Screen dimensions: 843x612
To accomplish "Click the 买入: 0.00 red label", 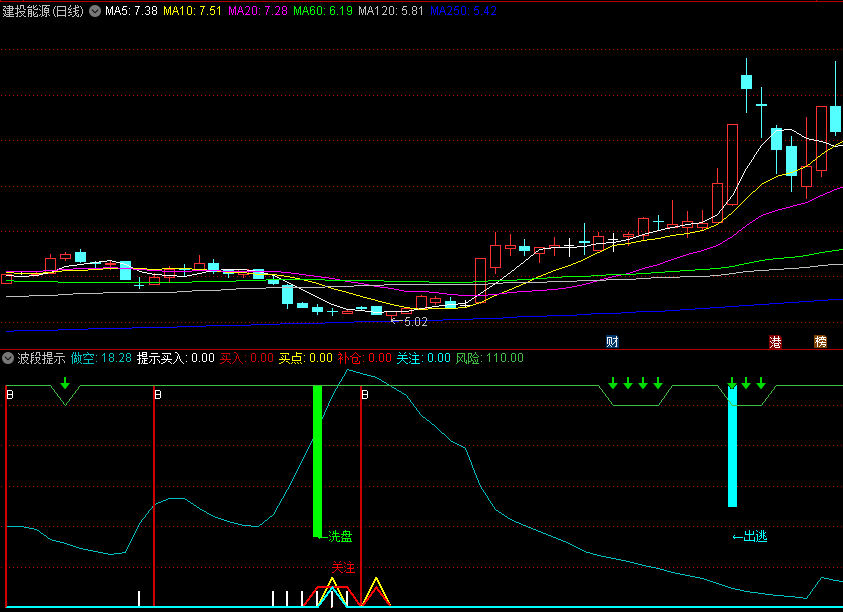I will click(247, 358).
